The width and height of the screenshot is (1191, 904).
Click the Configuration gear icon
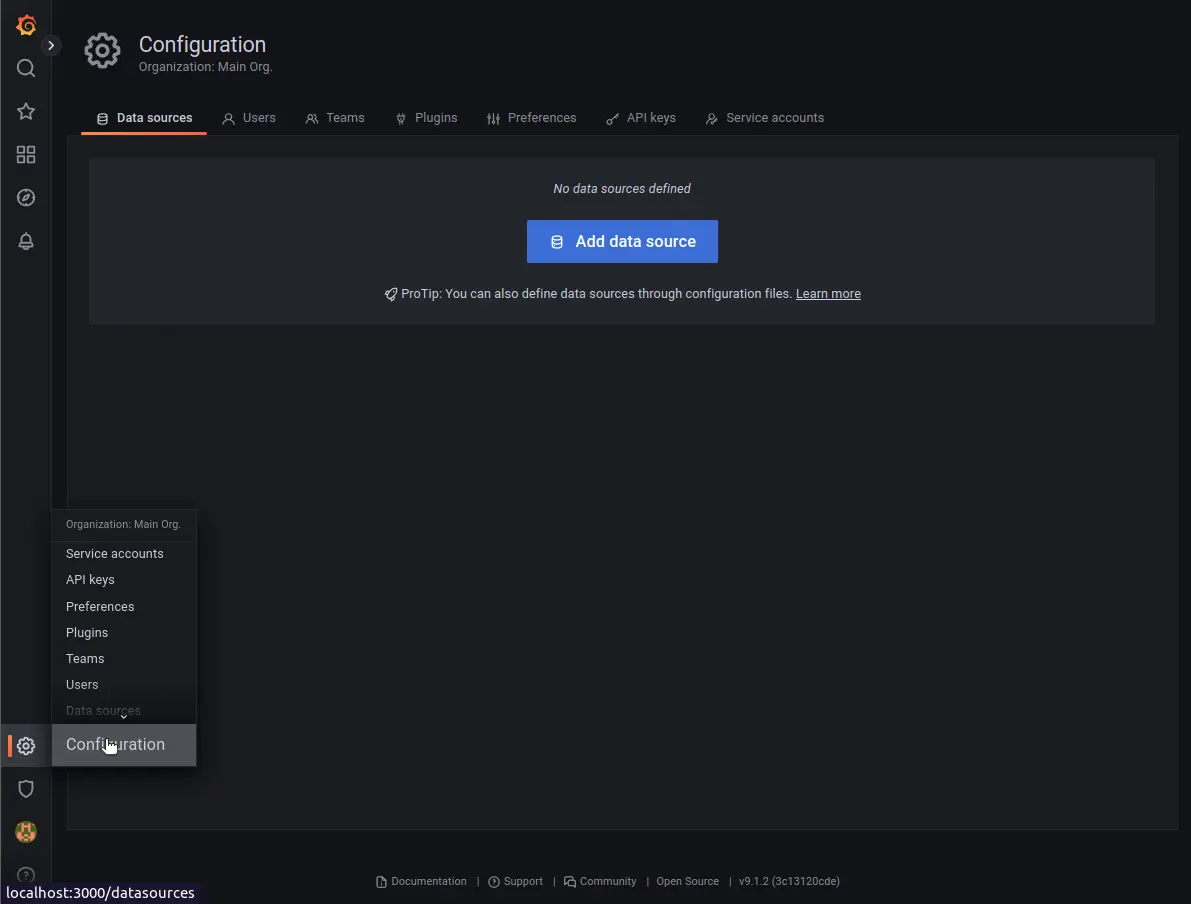tap(25, 745)
